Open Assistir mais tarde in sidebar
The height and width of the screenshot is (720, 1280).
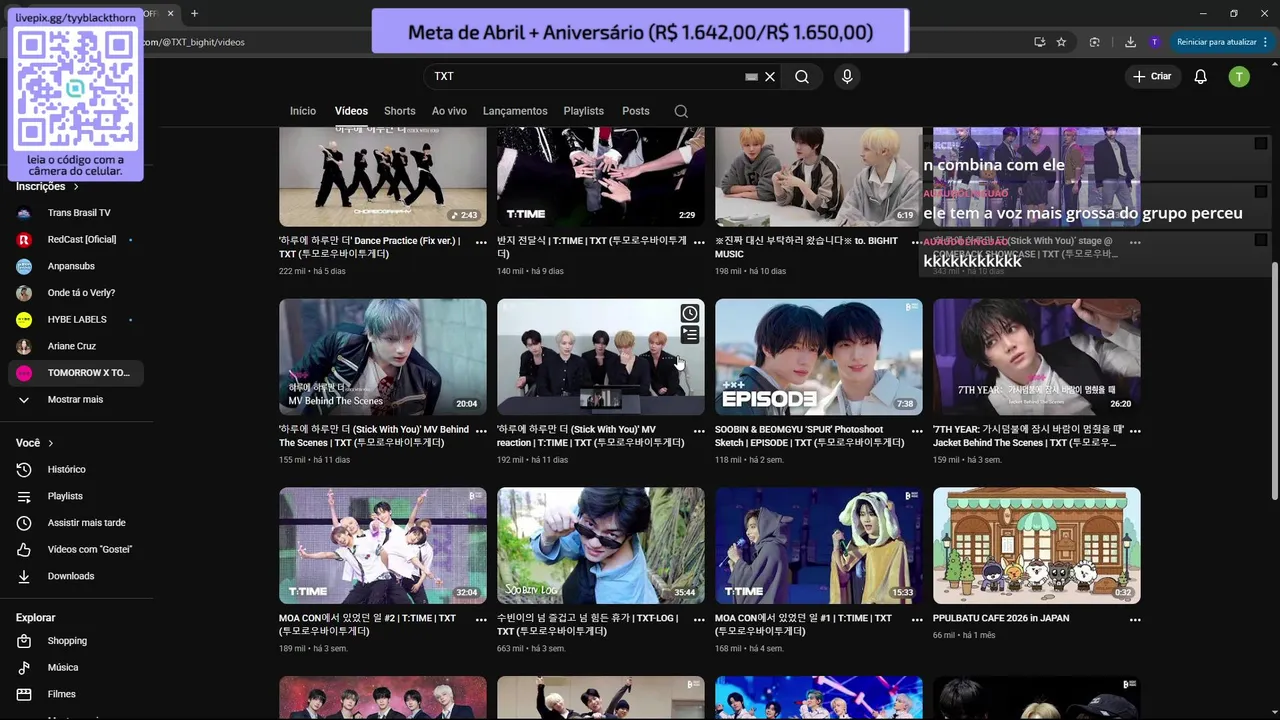[x=76, y=523]
